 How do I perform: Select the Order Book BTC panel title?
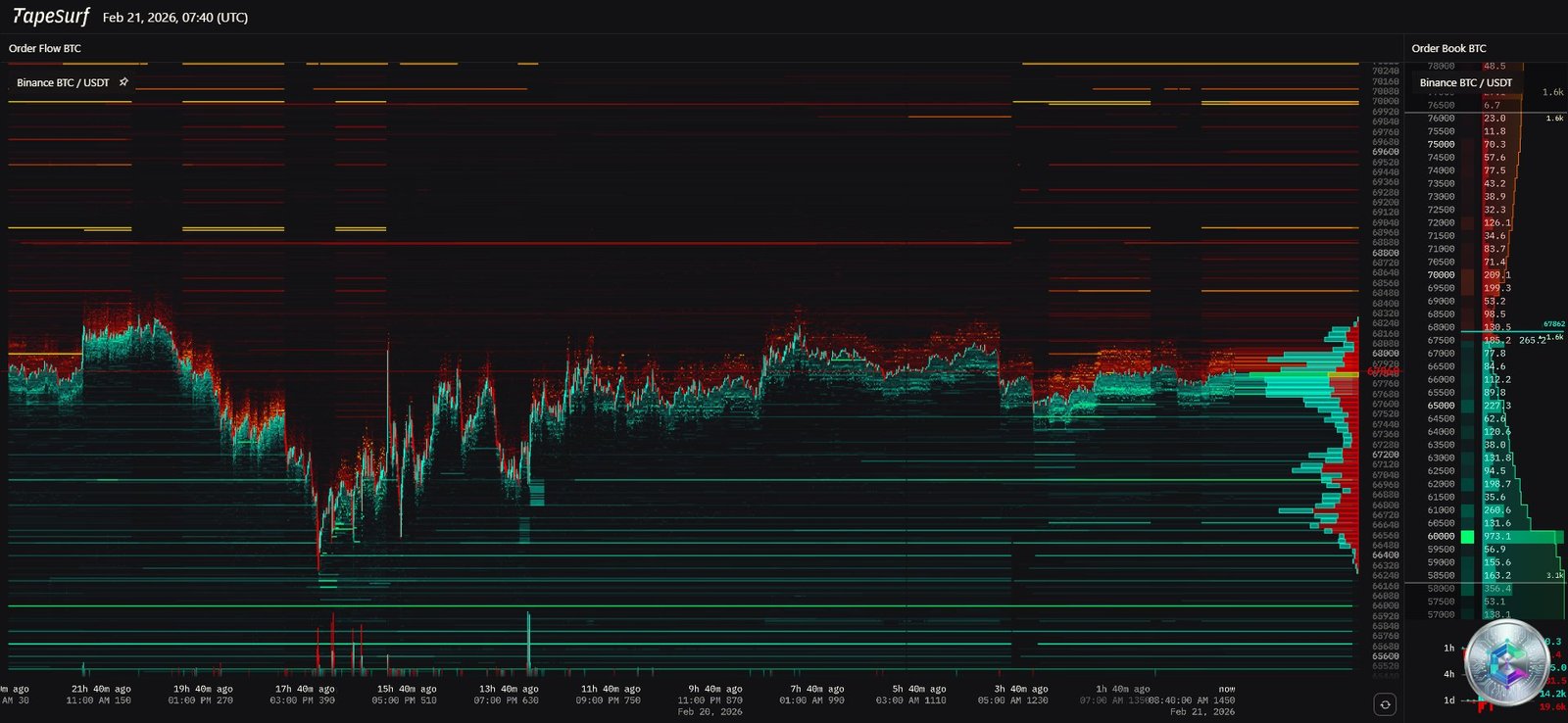pyautogui.click(x=1448, y=48)
